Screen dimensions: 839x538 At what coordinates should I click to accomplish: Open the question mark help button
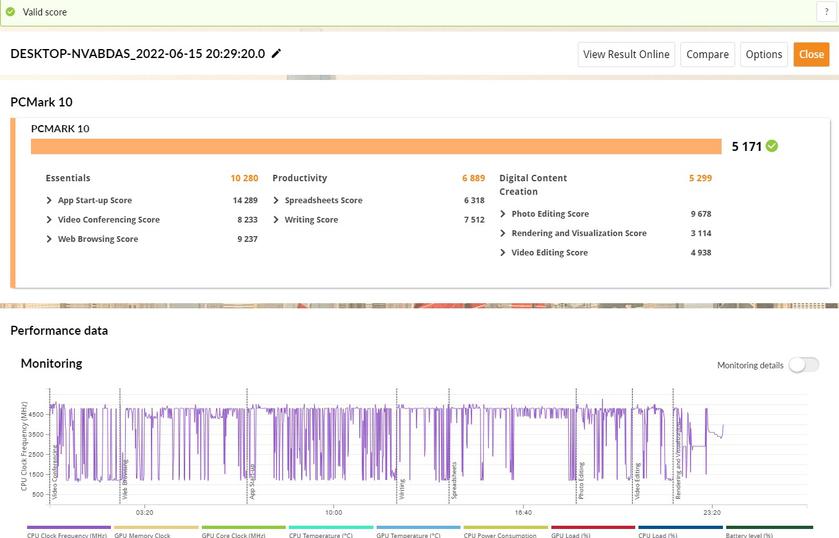click(829, 10)
